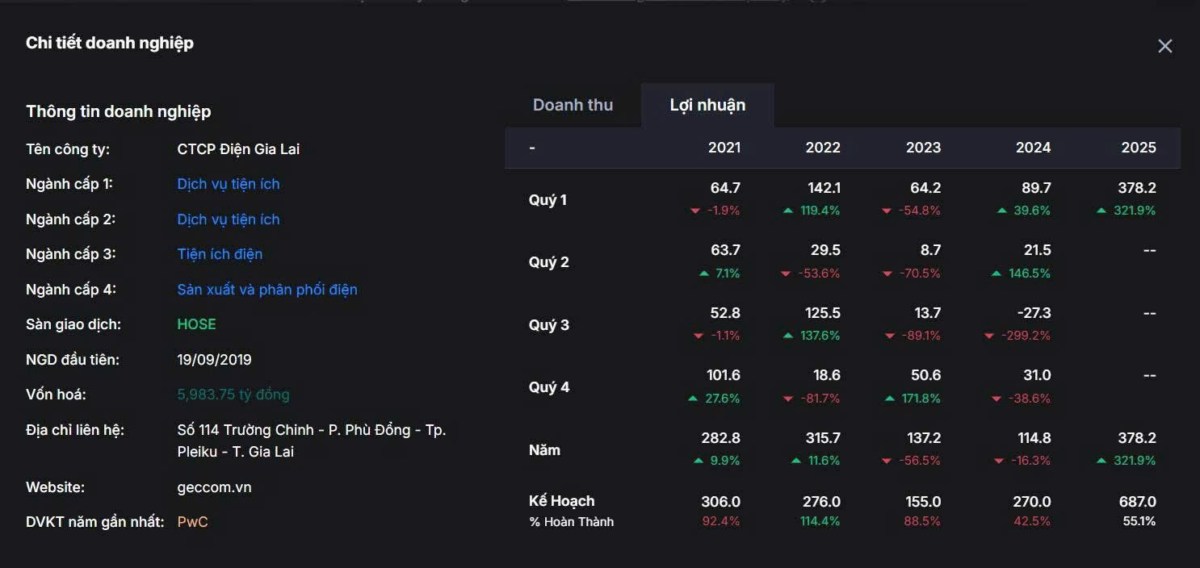Screen dimensions: 1200x568
Task: Click the Tiện ích điện link
Action: tap(220, 254)
